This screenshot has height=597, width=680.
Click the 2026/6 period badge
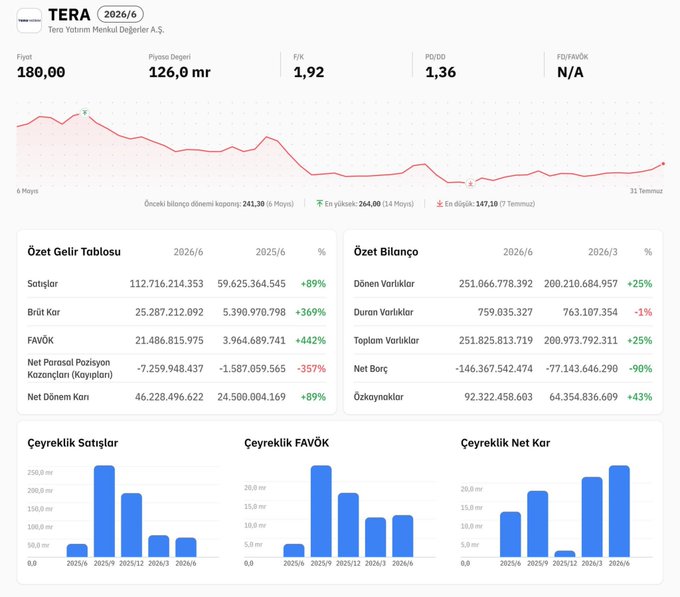120,14
